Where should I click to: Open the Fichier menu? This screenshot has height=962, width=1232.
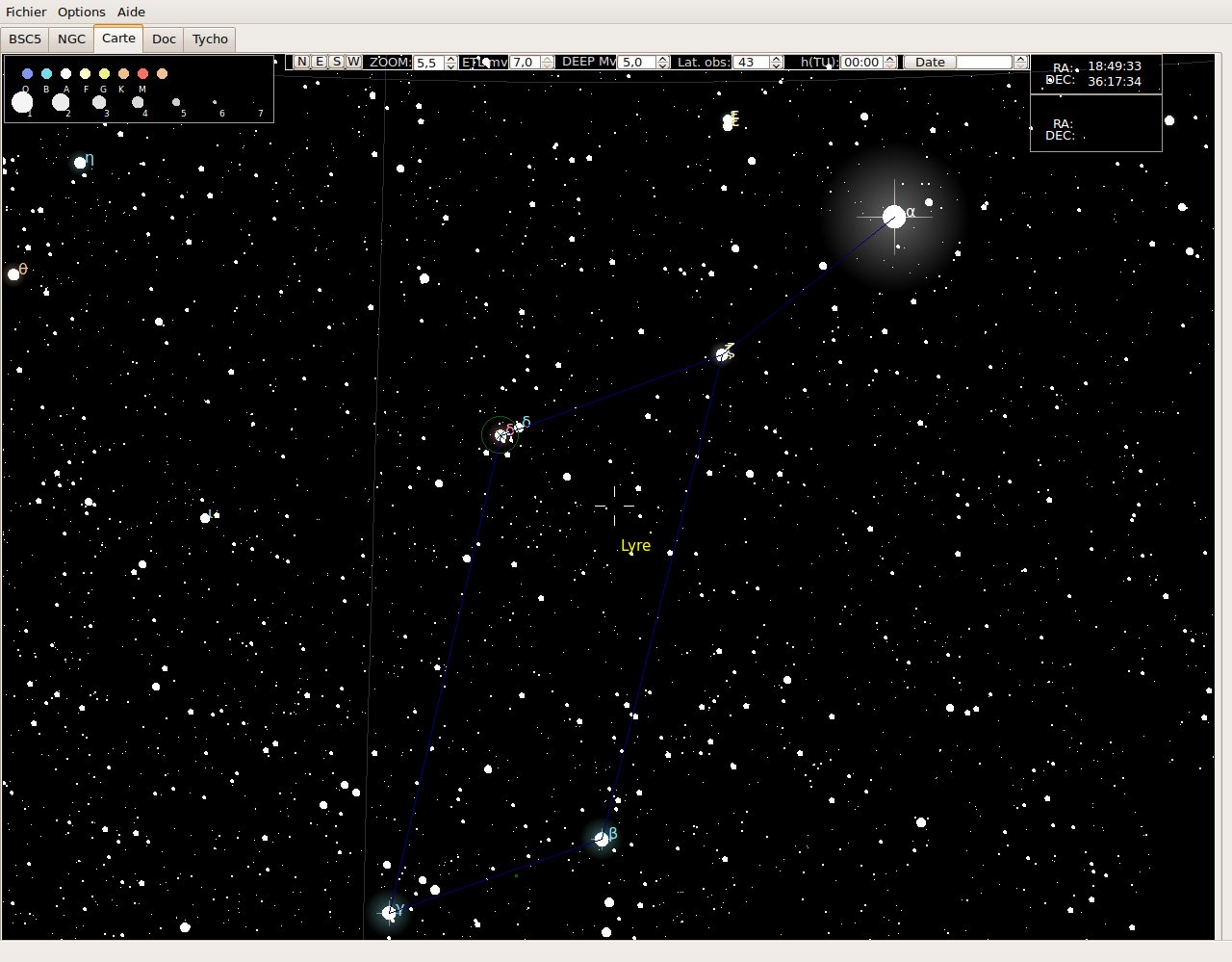[26, 12]
